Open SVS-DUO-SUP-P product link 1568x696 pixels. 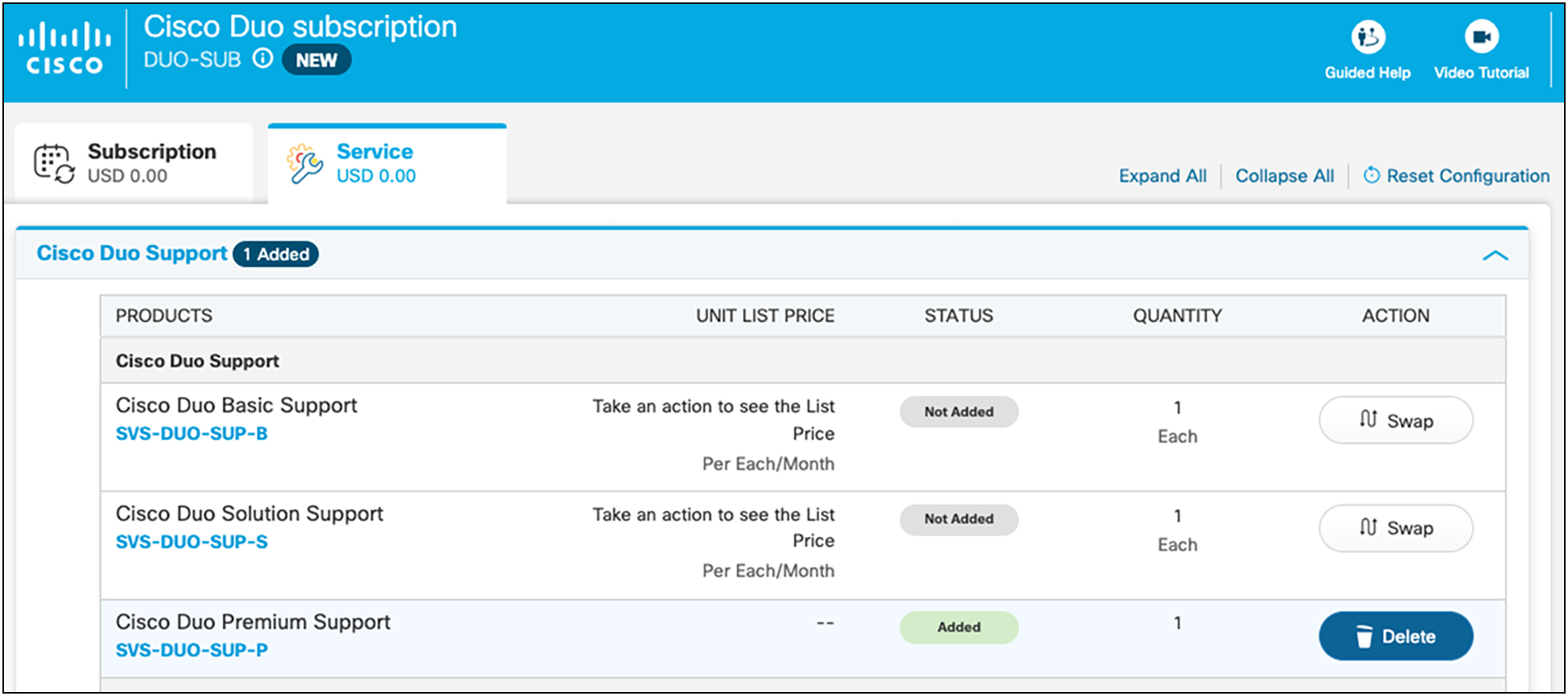191,650
